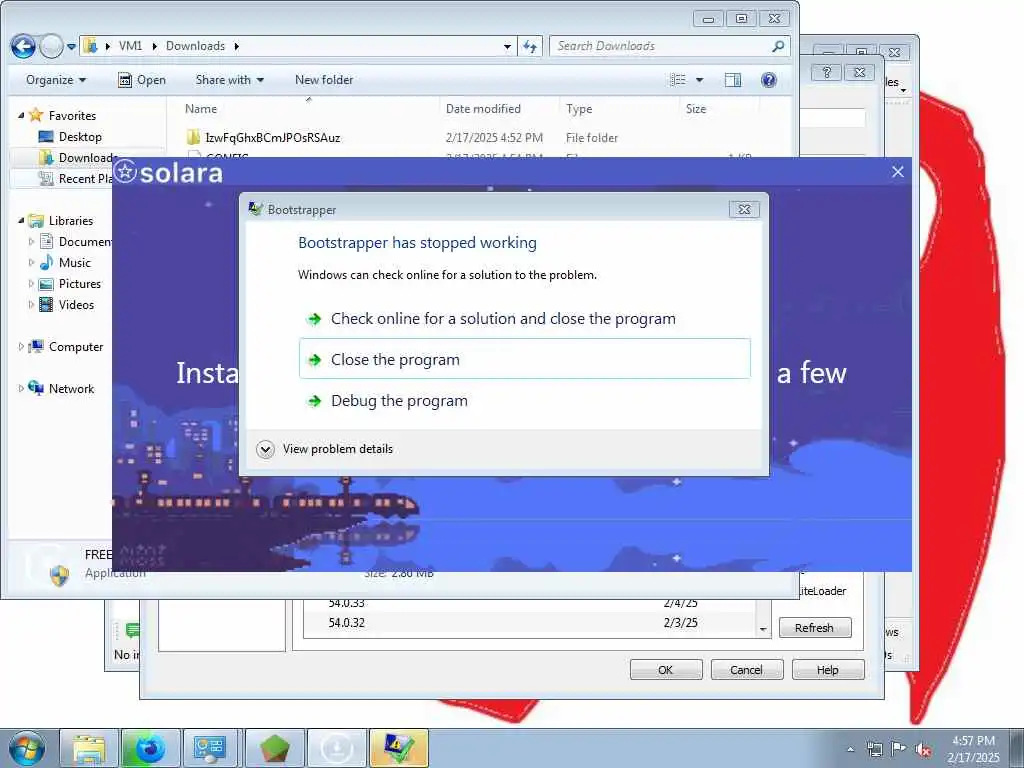This screenshot has width=1024, height=768.
Task: Focus the Search Downloads field
Action: pyautogui.click(x=663, y=46)
